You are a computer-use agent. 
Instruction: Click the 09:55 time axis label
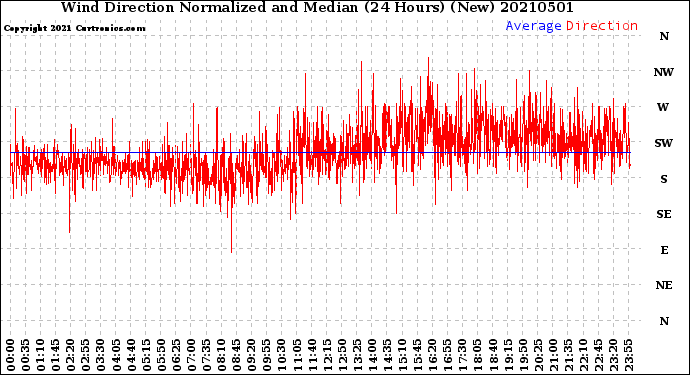point(267,355)
